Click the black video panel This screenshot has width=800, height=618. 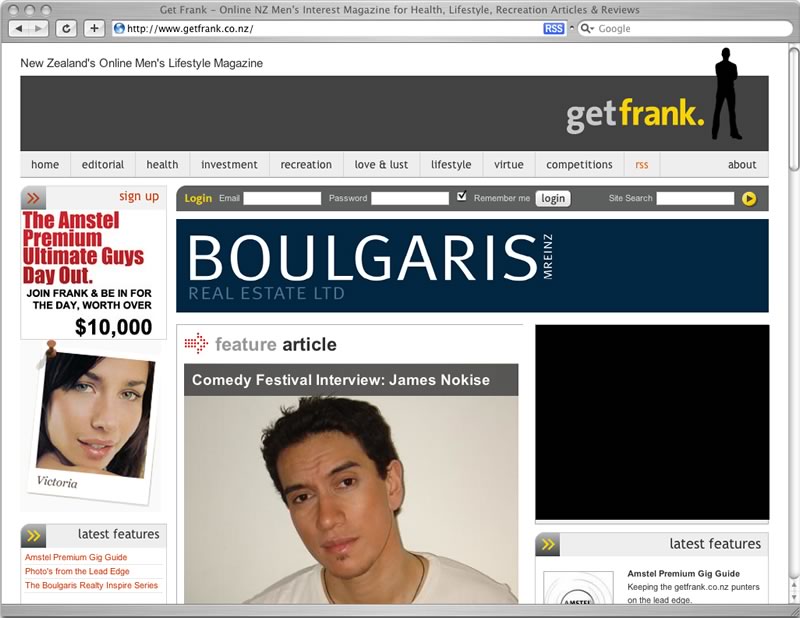[x=652, y=422]
